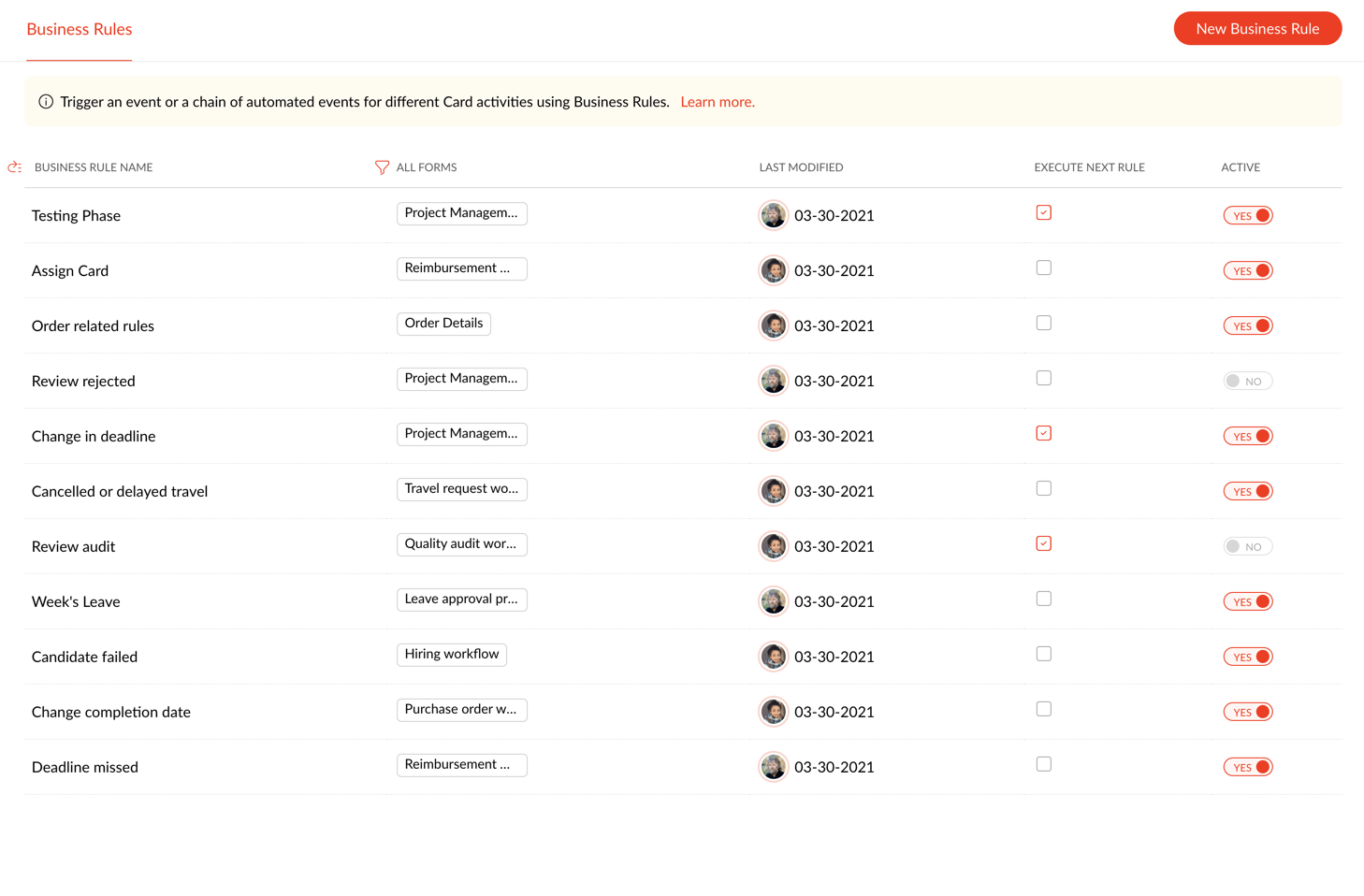Screen dimensions: 1364x896
Task: Deactivate the Order related rules toggle
Action: (1248, 326)
